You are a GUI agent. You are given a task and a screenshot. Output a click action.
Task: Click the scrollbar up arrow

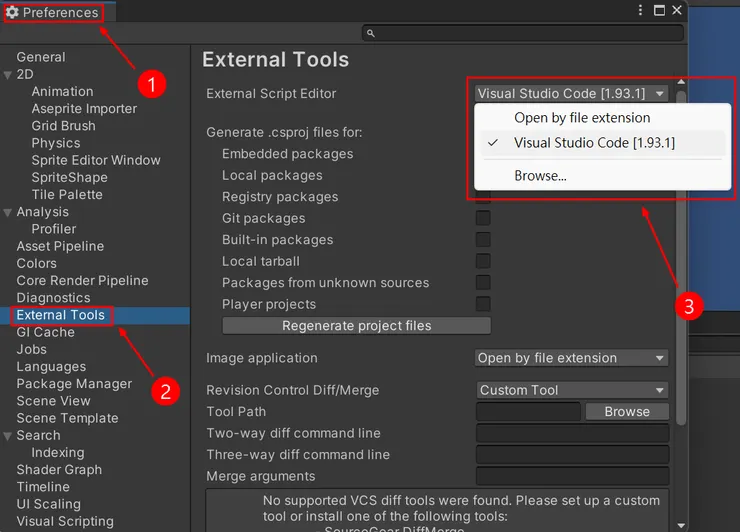point(681,82)
